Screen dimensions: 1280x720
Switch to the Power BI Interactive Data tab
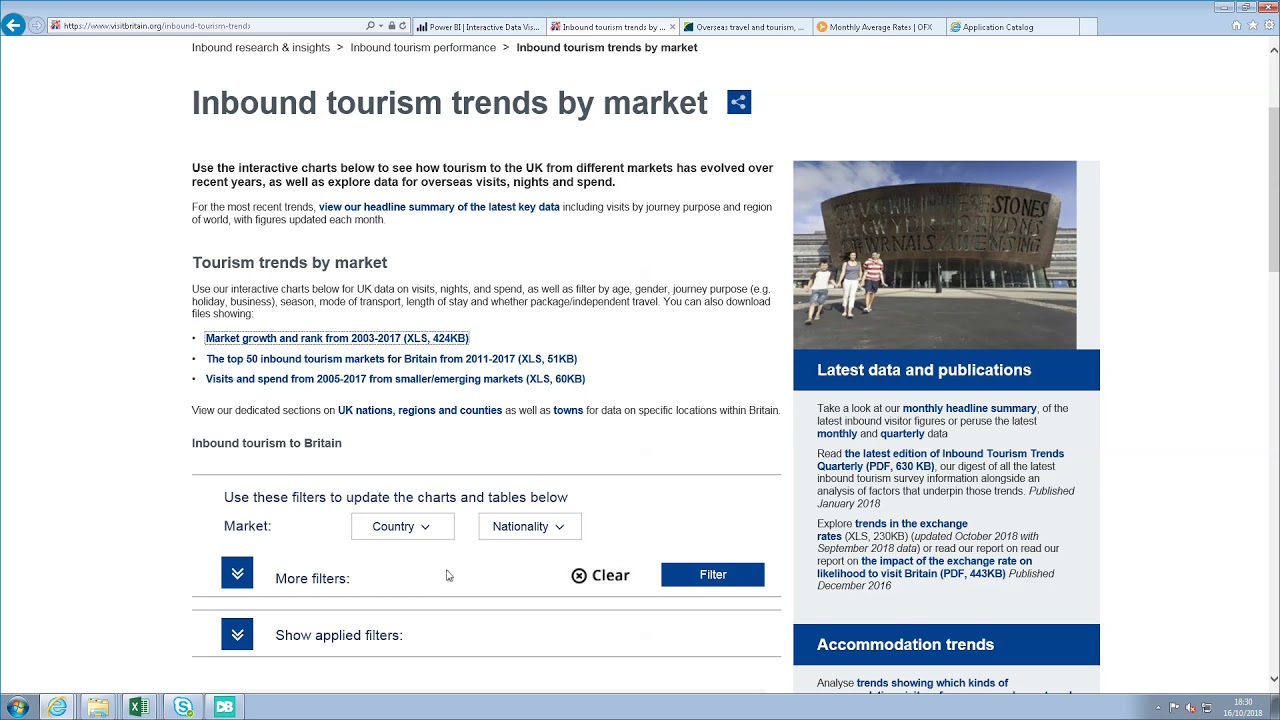pyautogui.click(x=479, y=27)
